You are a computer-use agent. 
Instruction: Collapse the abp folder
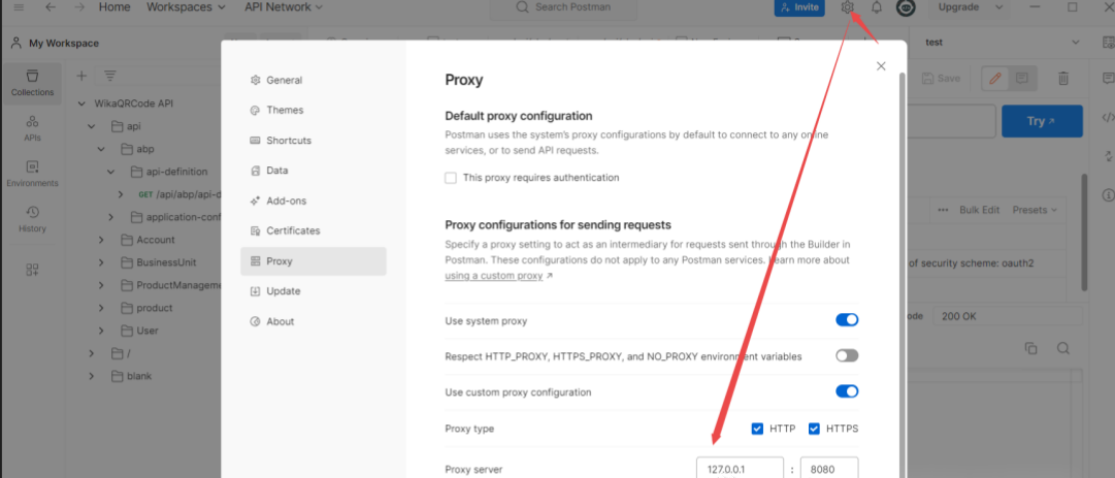pos(101,149)
